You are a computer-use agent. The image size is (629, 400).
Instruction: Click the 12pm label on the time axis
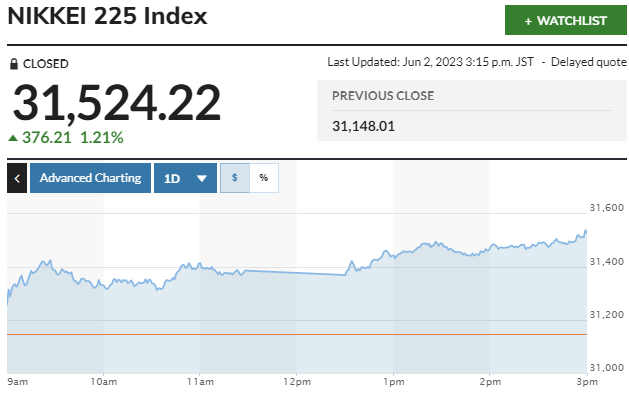click(297, 381)
